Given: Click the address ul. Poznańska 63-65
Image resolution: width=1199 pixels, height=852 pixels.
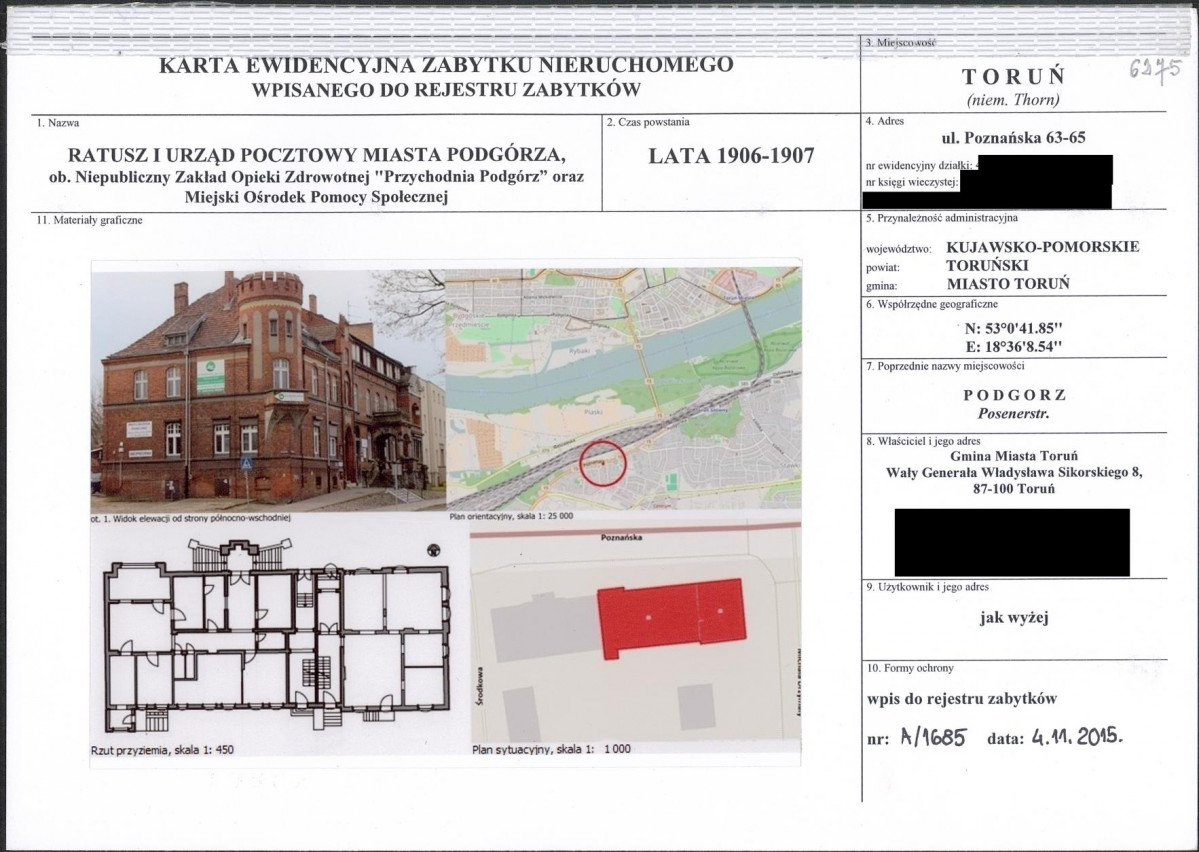Looking at the screenshot, I should [1013, 138].
